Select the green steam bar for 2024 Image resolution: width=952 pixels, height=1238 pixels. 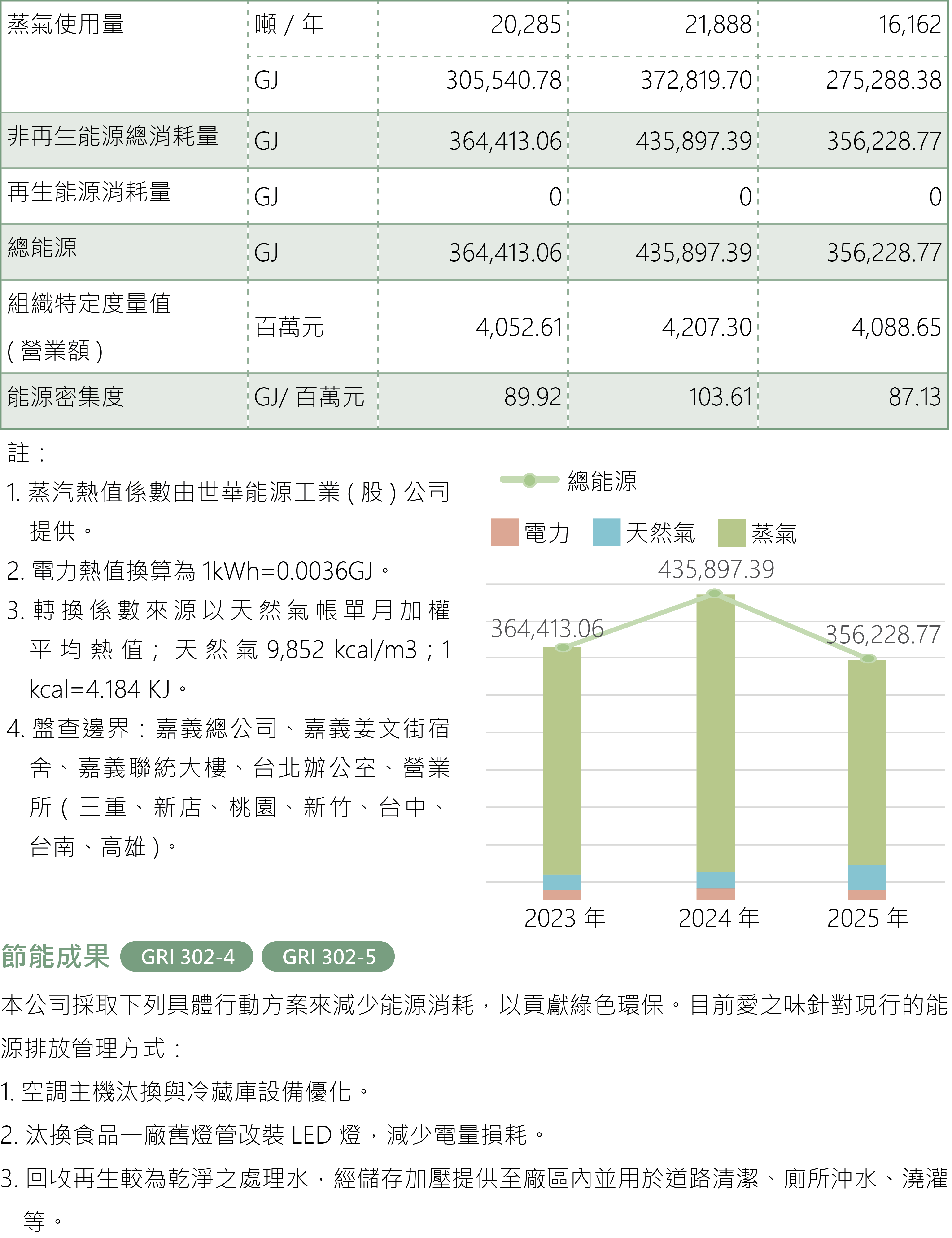tap(716, 733)
